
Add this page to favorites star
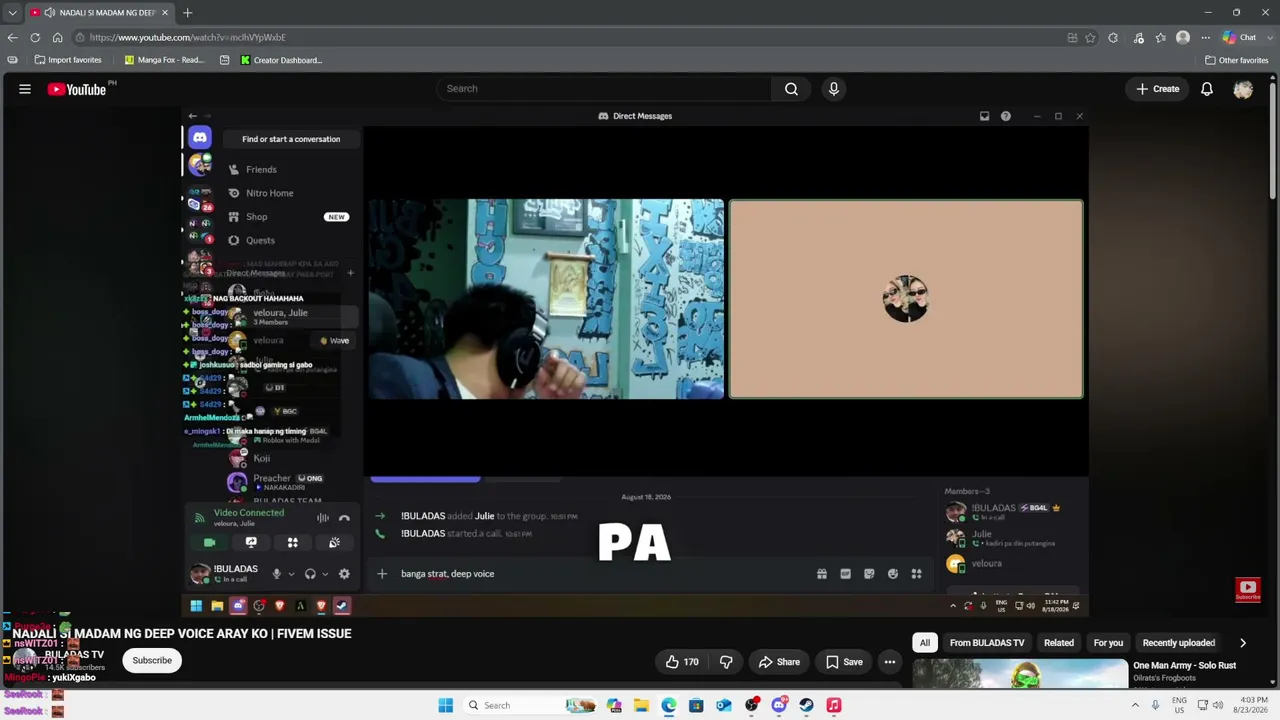click(1090, 38)
